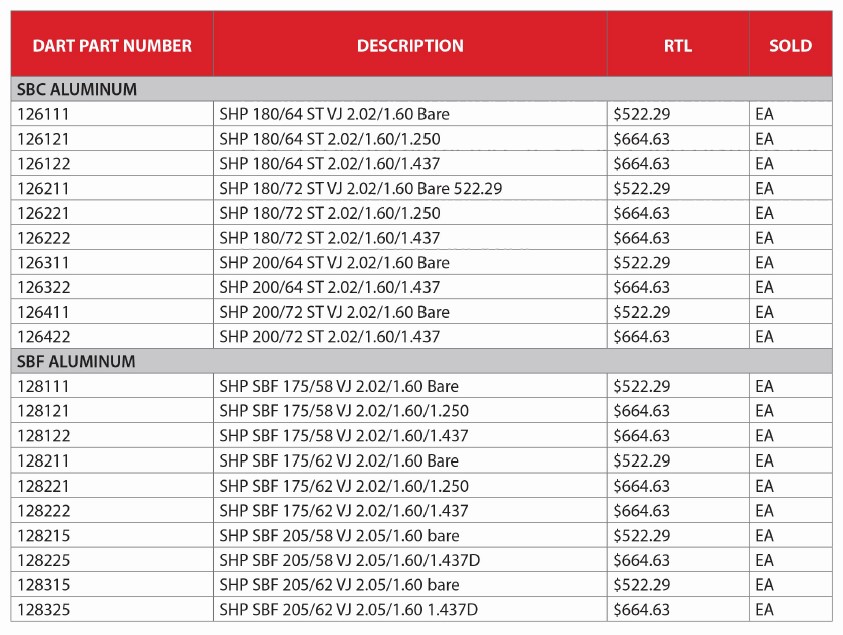Click the DART PART NUMBER column header
Image resolution: width=843 pixels, height=635 pixels.
pyautogui.click(x=112, y=45)
